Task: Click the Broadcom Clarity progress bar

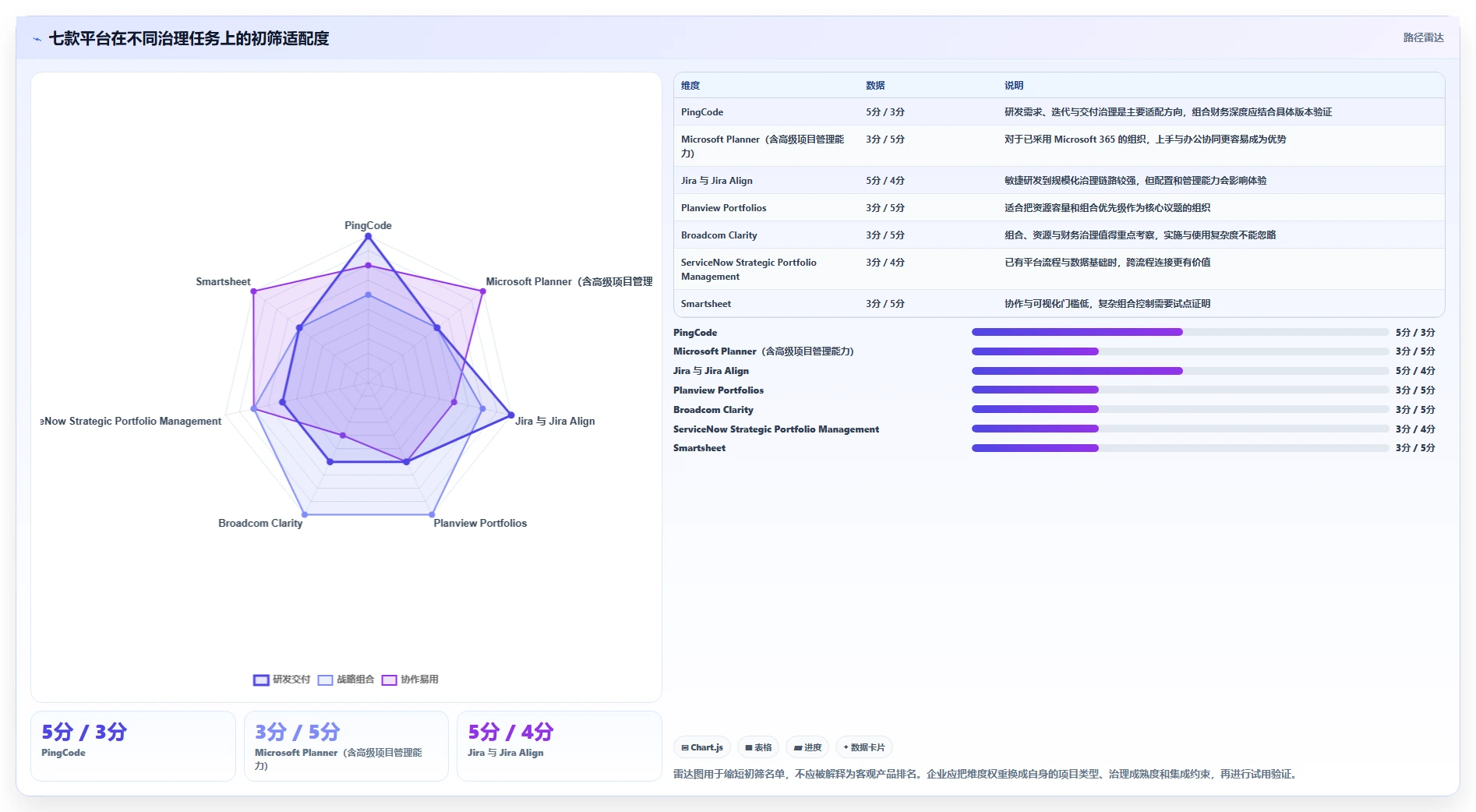Action: [x=1180, y=409]
